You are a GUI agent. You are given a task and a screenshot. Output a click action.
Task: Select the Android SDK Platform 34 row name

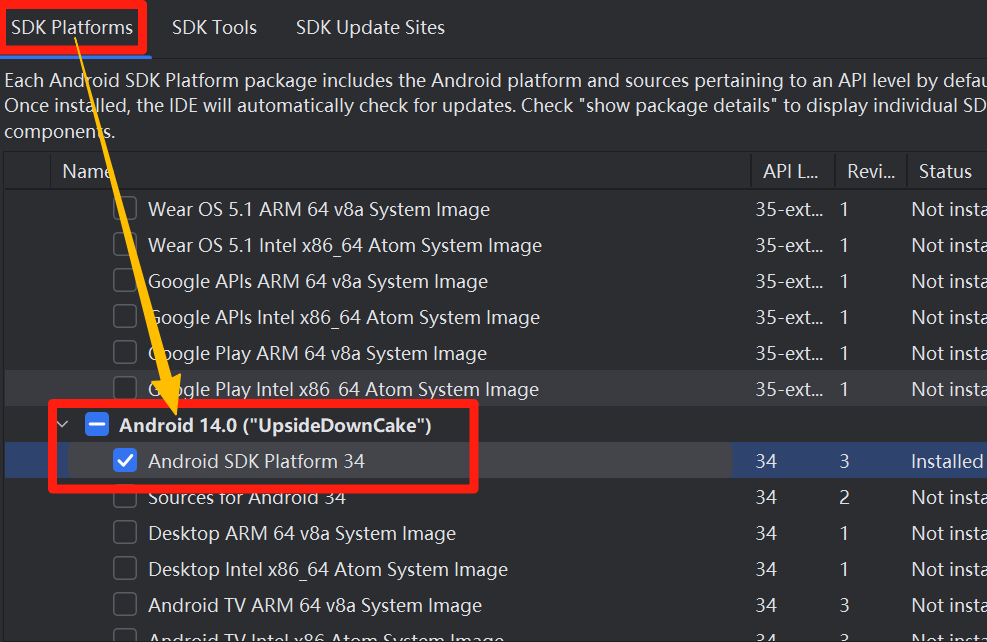[x=256, y=461]
